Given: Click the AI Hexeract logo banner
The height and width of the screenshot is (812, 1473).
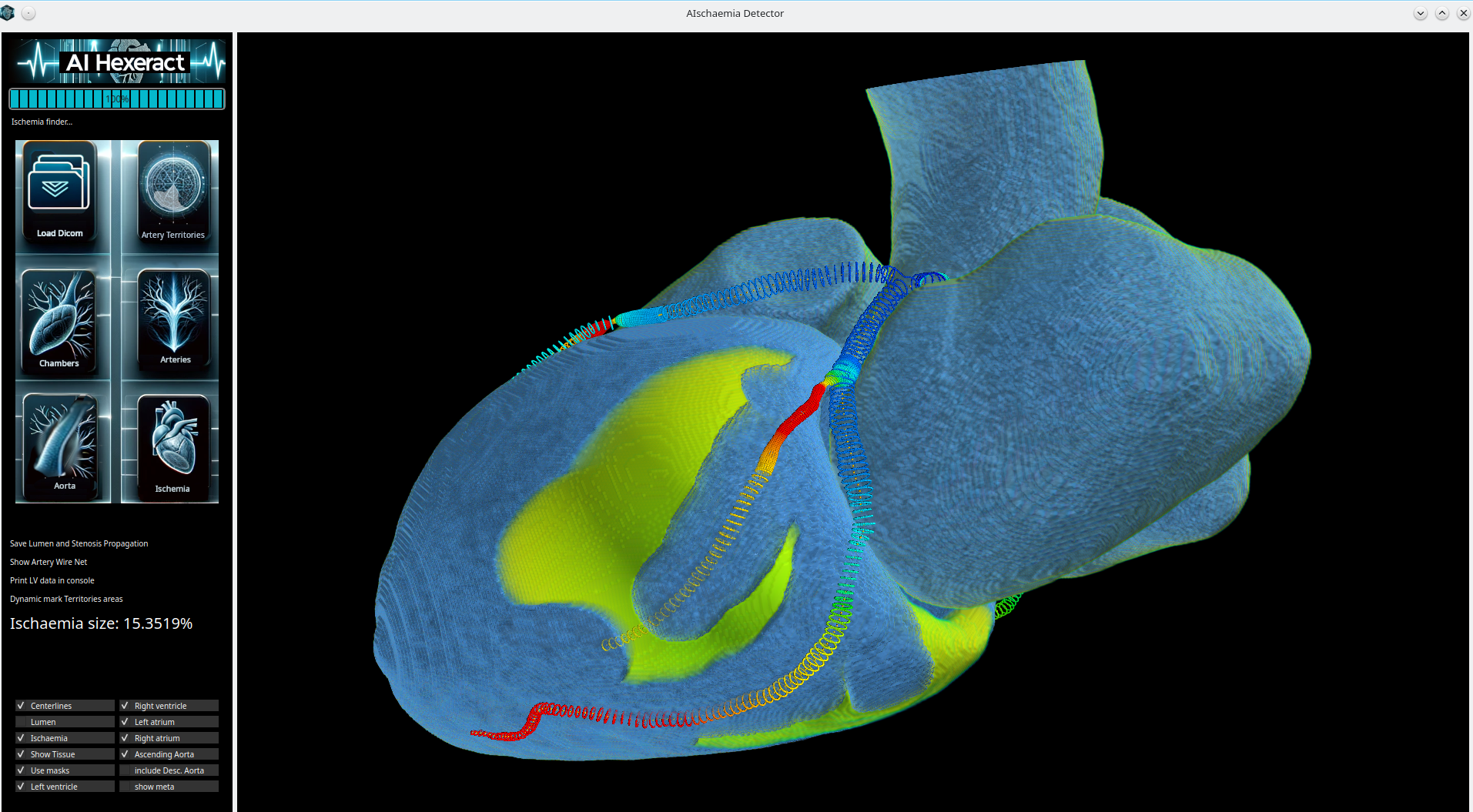Looking at the screenshot, I should (116, 62).
